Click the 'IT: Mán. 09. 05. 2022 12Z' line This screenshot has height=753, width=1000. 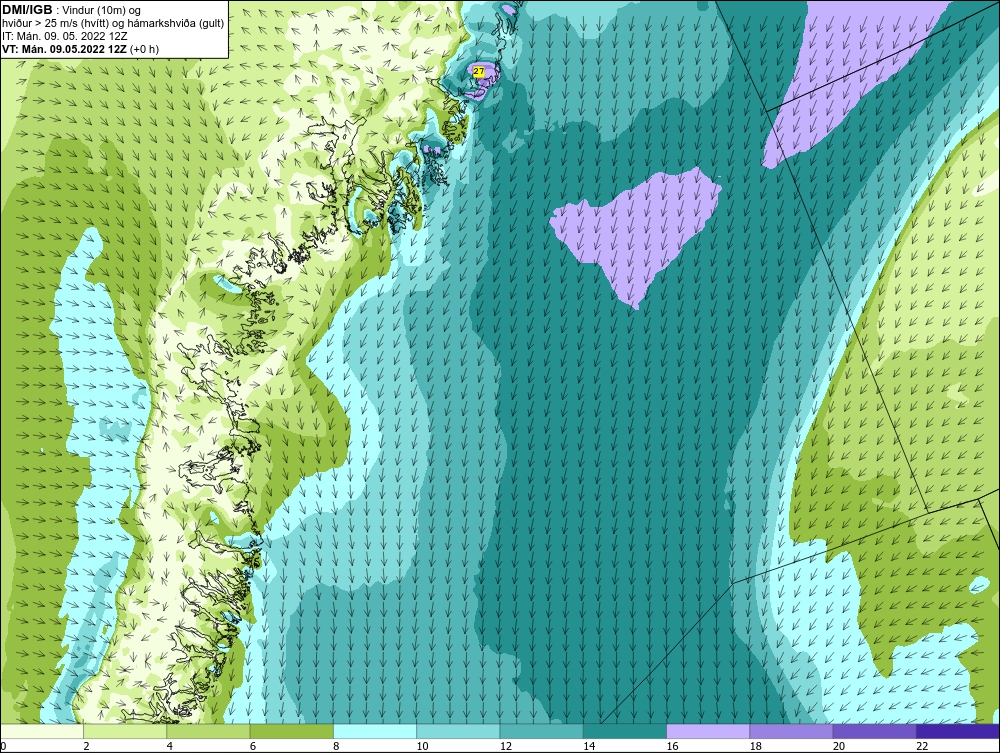point(64,36)
